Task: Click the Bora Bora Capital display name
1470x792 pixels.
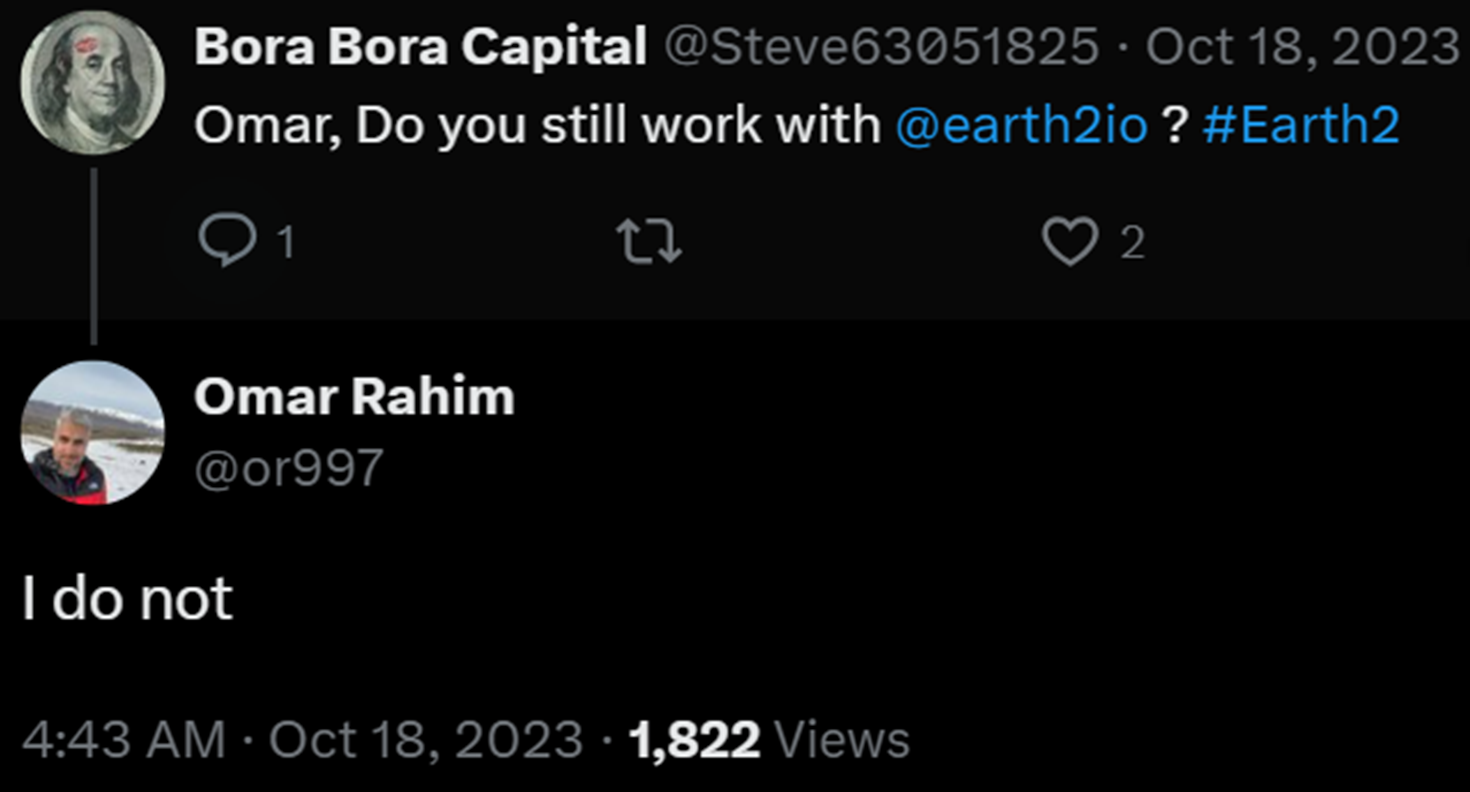Action: click(x=420, y=47)
